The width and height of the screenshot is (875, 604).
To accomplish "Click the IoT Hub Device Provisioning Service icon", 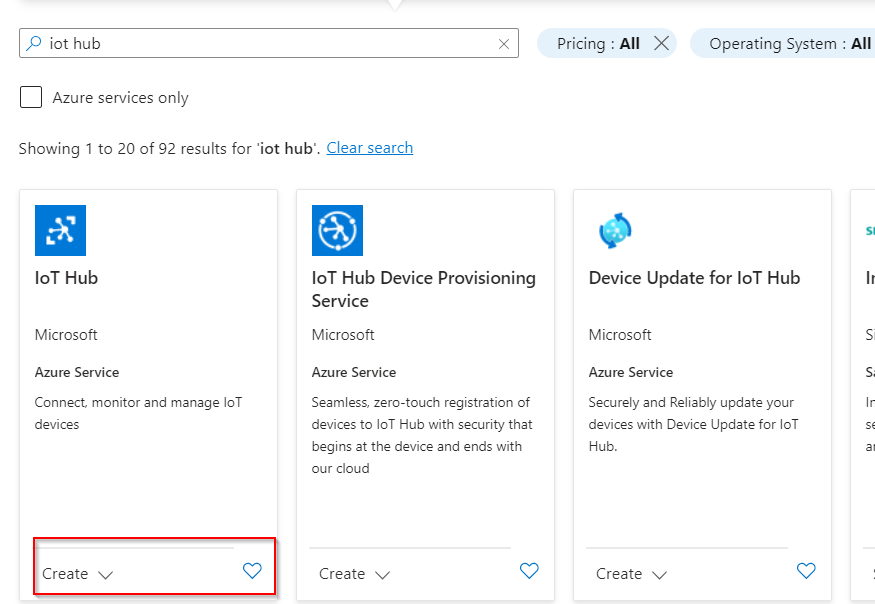I will click(x=337, y=230).
